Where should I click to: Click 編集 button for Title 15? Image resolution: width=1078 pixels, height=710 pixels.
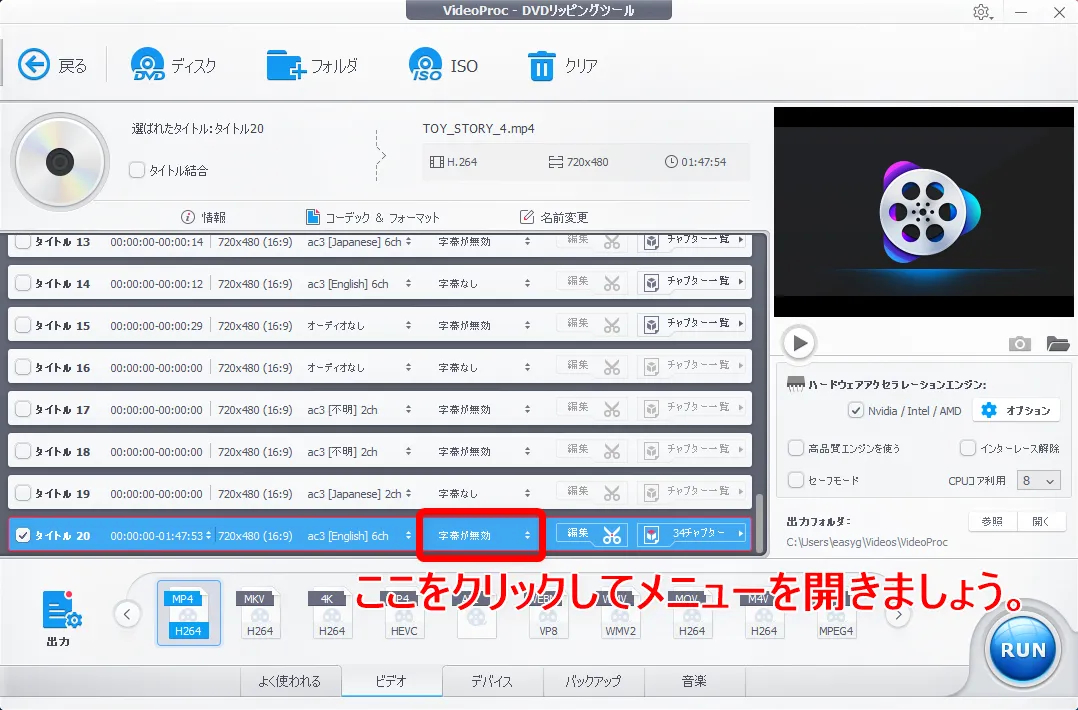(578, 323)
